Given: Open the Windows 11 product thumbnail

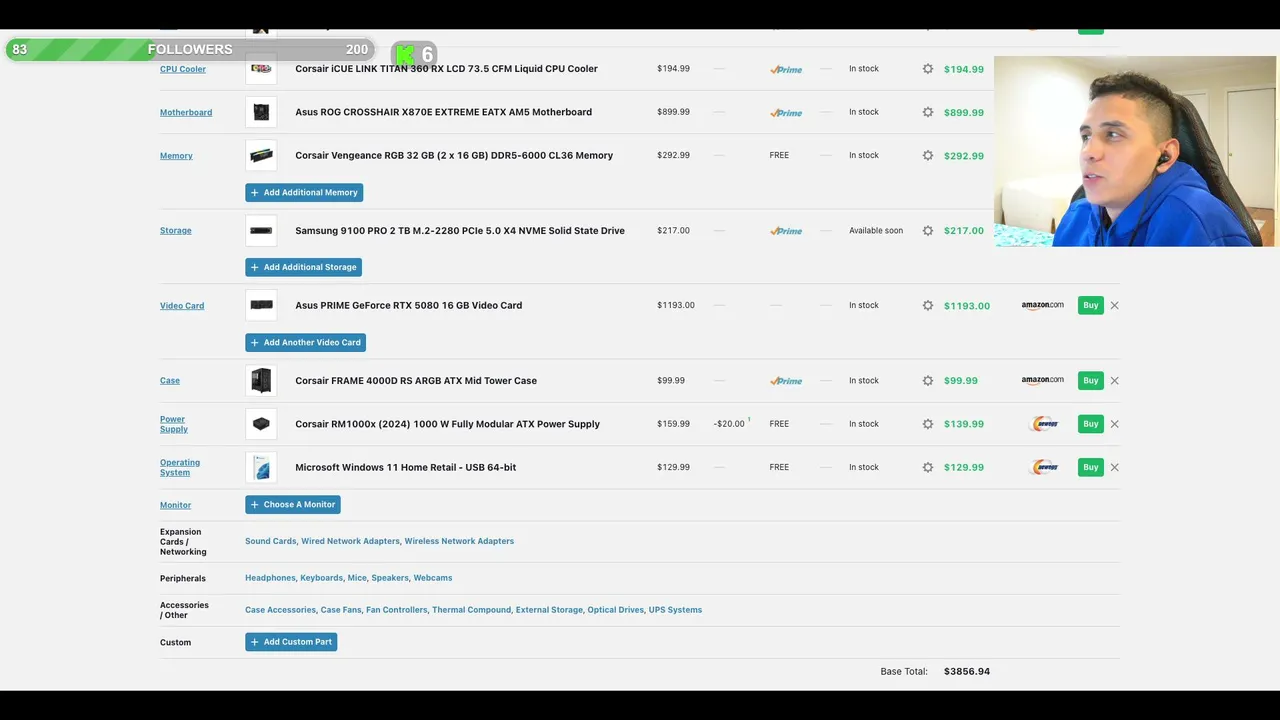Looking at the screenshot, I should pos(261,467).
